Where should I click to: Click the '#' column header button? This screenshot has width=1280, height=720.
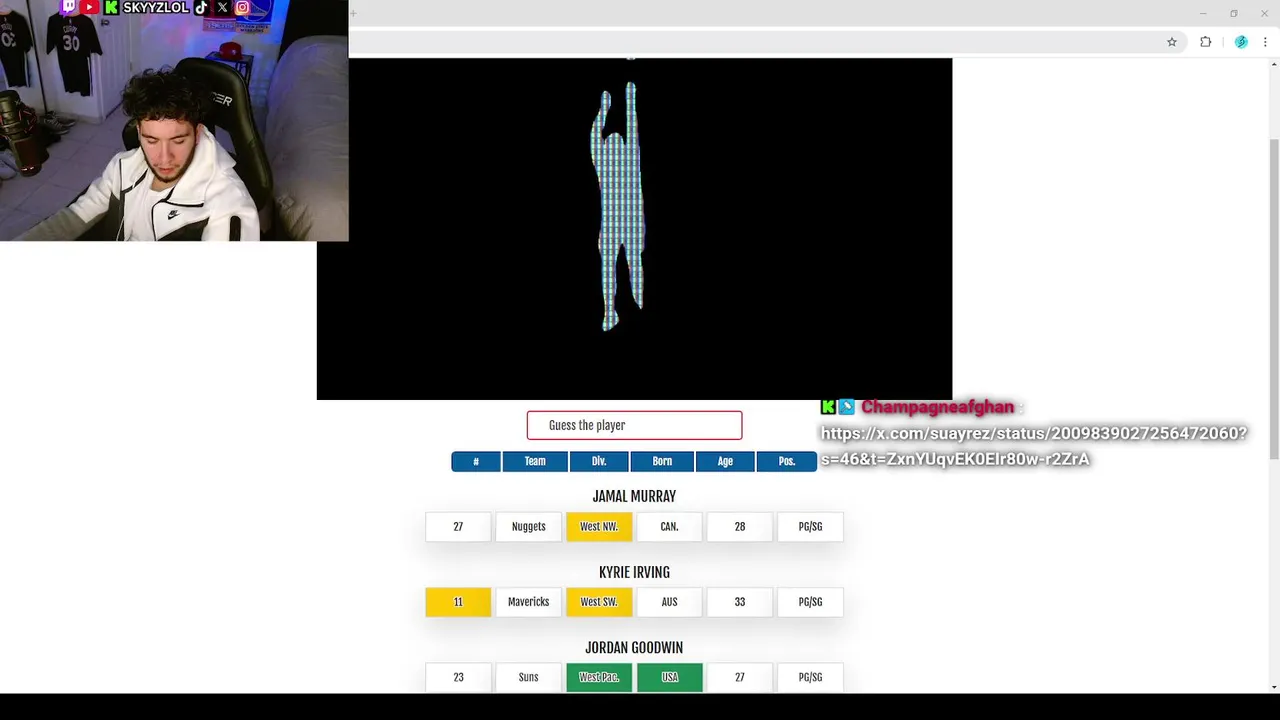point(476,461)
